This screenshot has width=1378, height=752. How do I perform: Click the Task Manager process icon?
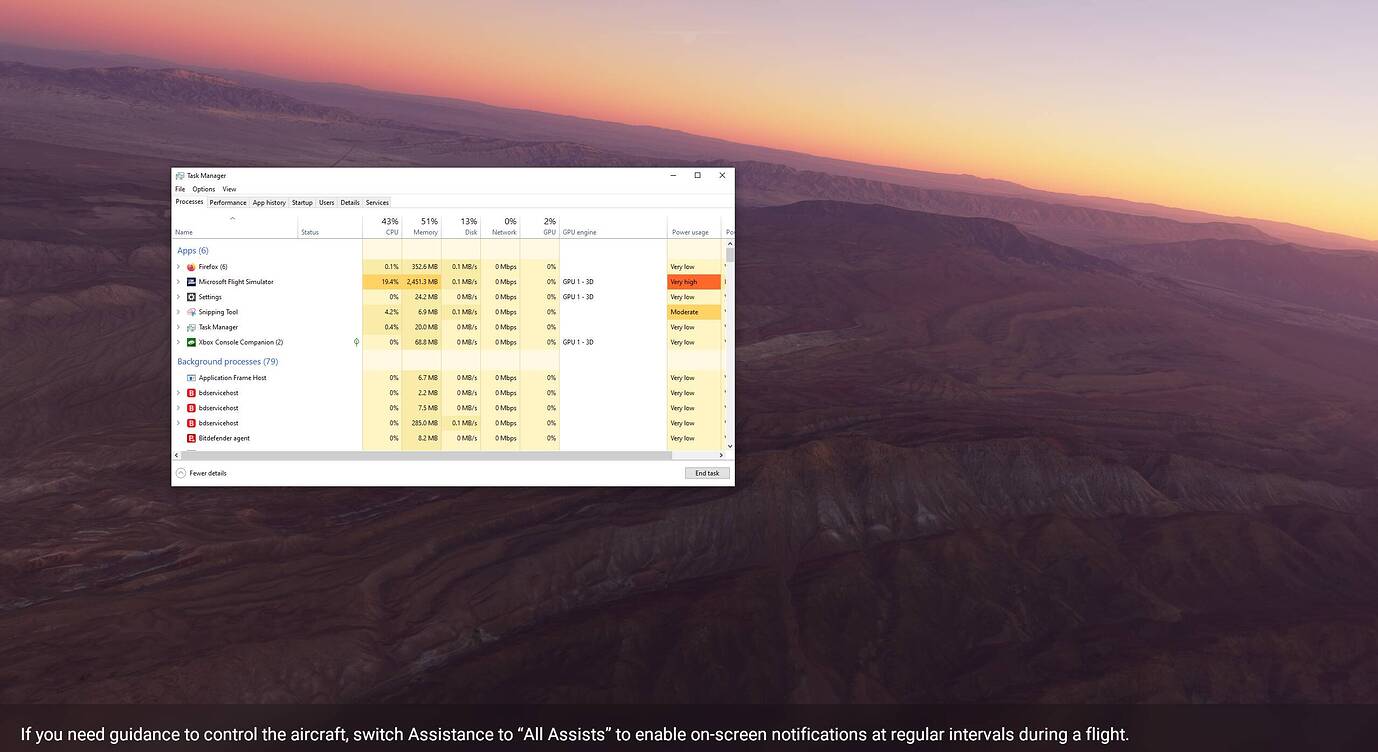coord(190,326)
